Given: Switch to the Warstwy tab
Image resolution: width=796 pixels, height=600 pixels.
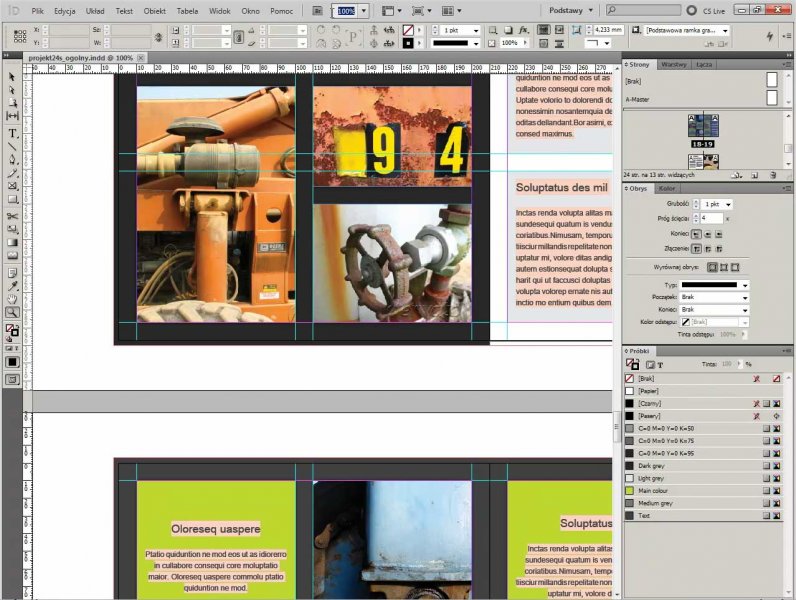Looking at the screenshot, I should click(x=674, y=64).
